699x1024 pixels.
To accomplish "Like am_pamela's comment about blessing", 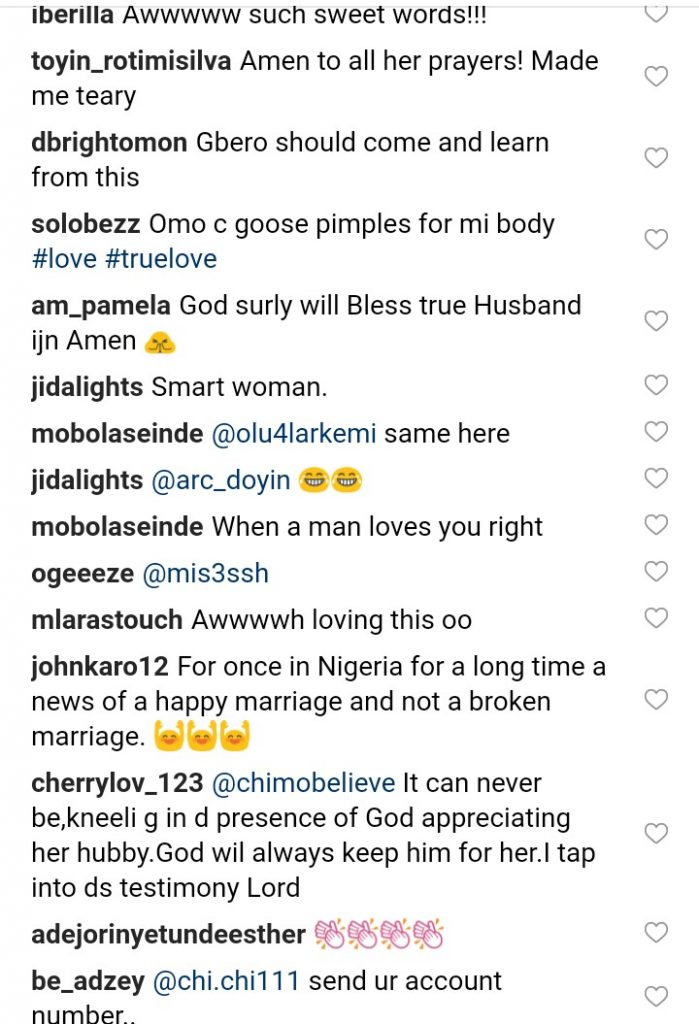I will click(x=656, y=321).
